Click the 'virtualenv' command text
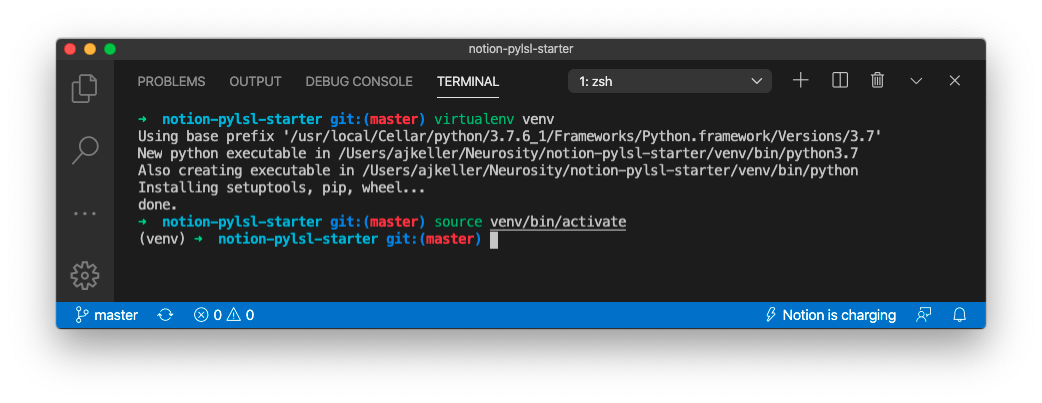Screen dimensions: 1042x403 pos(474,120)
